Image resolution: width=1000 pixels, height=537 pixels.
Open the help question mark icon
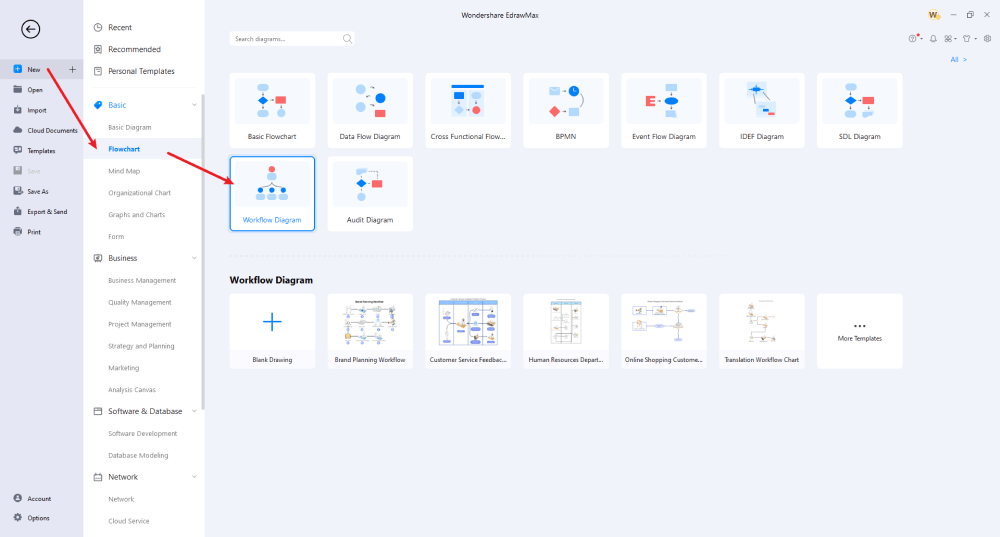(914, 39)
